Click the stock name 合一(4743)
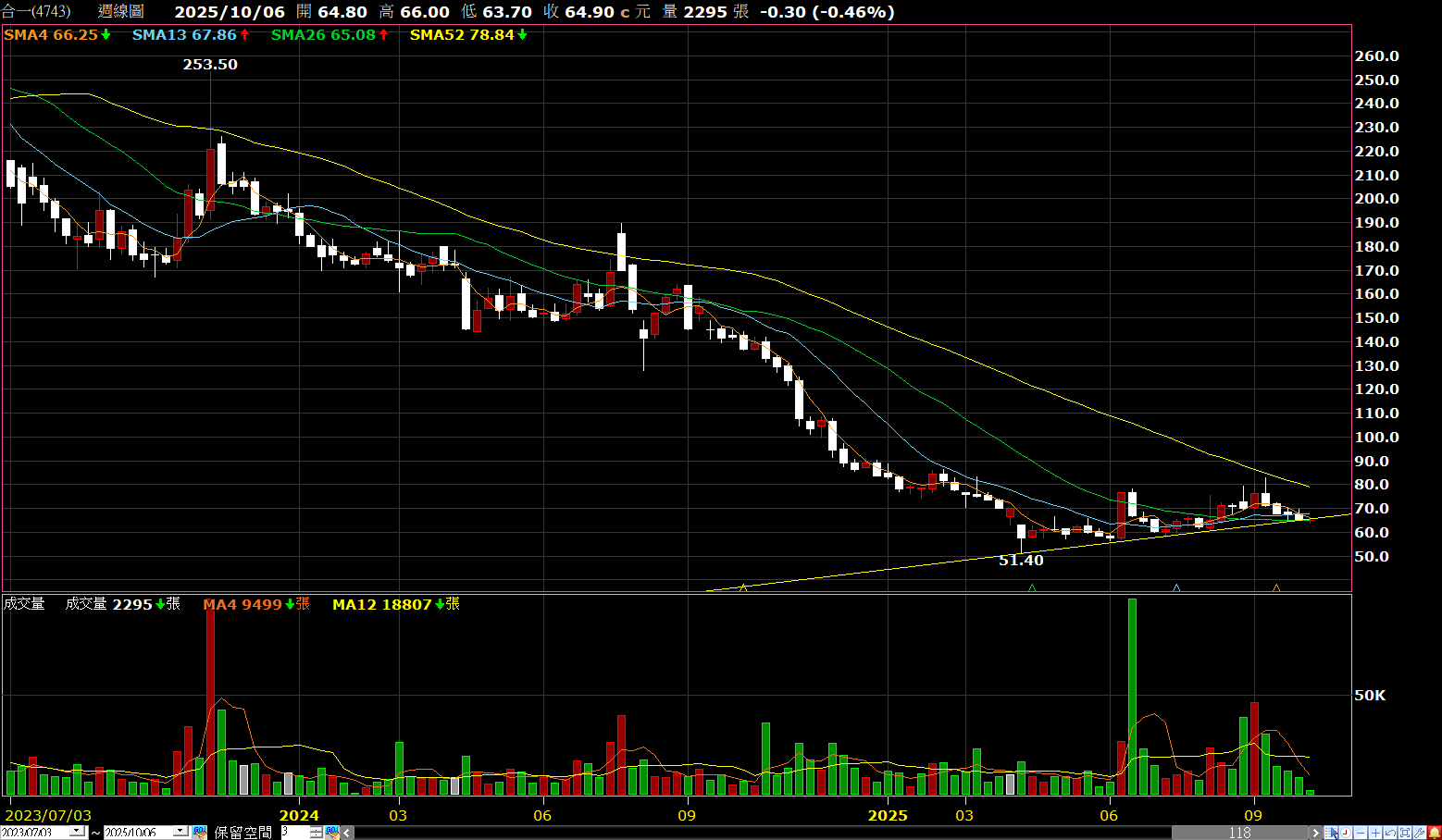The image size is (1442, 840). [36, 12]
